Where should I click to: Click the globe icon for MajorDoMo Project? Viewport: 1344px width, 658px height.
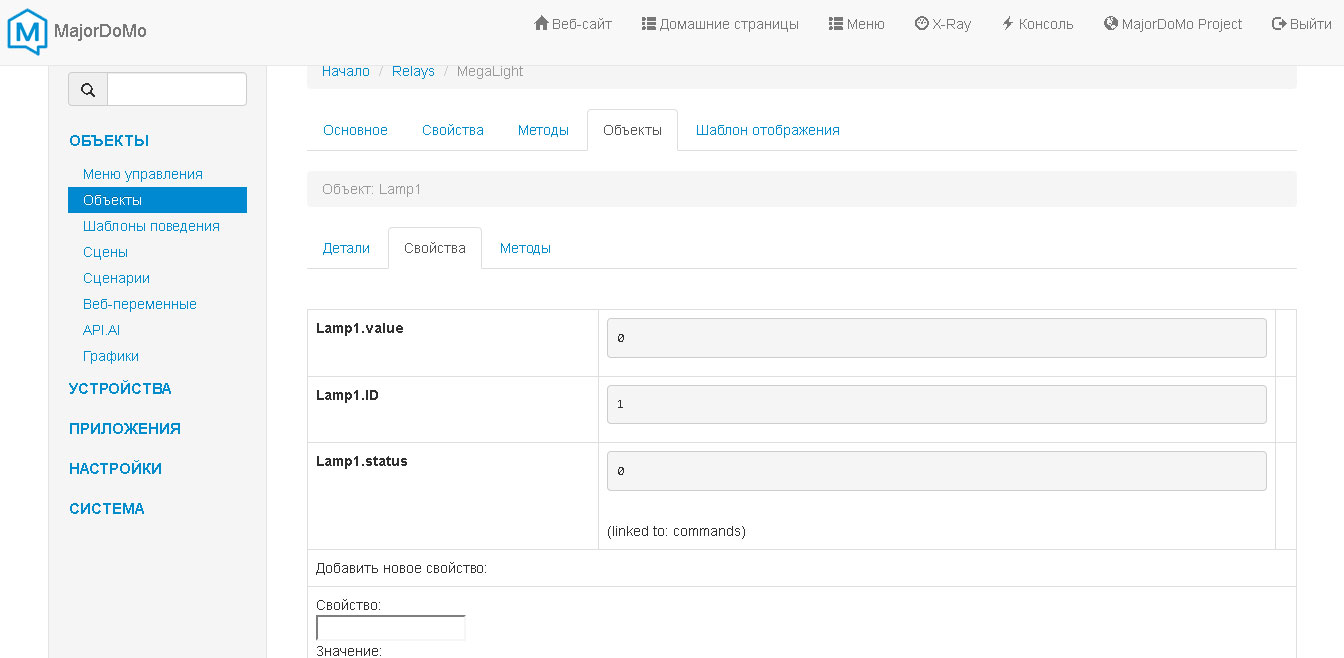[x=1111, y=24]
